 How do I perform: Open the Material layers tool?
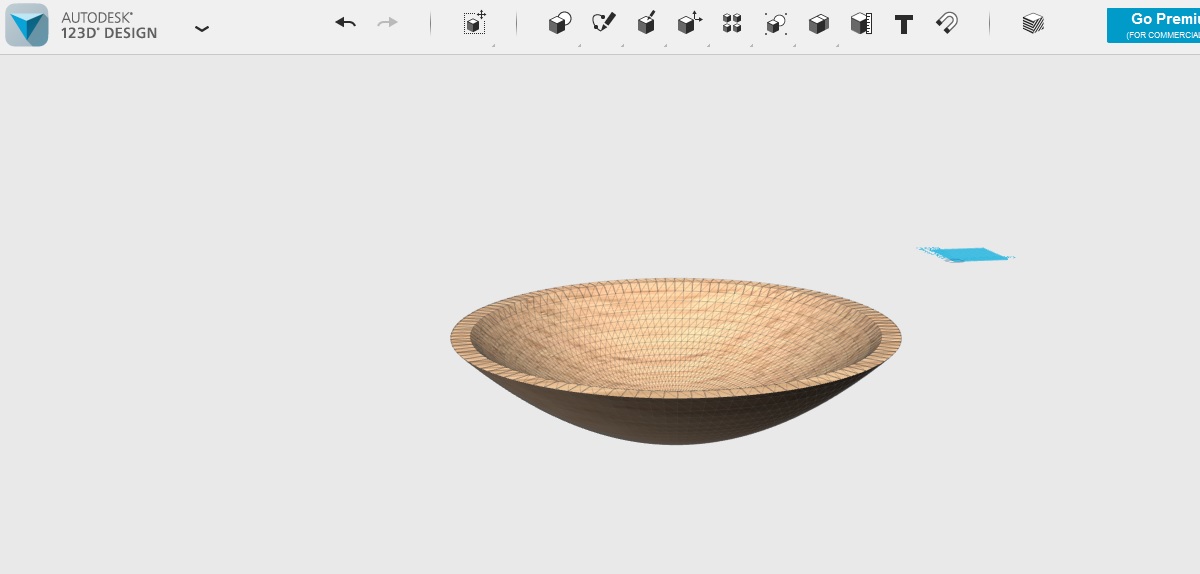pyautogui.click(x=1033, y=24)
